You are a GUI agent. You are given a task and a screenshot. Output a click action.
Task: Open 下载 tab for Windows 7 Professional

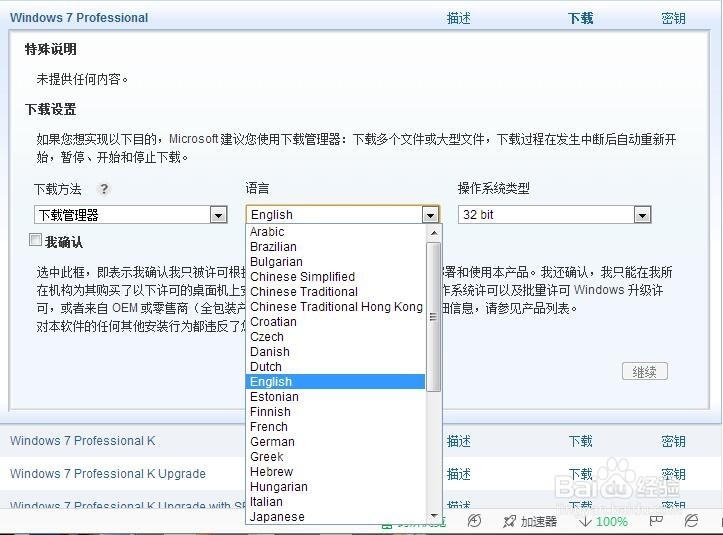point(580,18)
